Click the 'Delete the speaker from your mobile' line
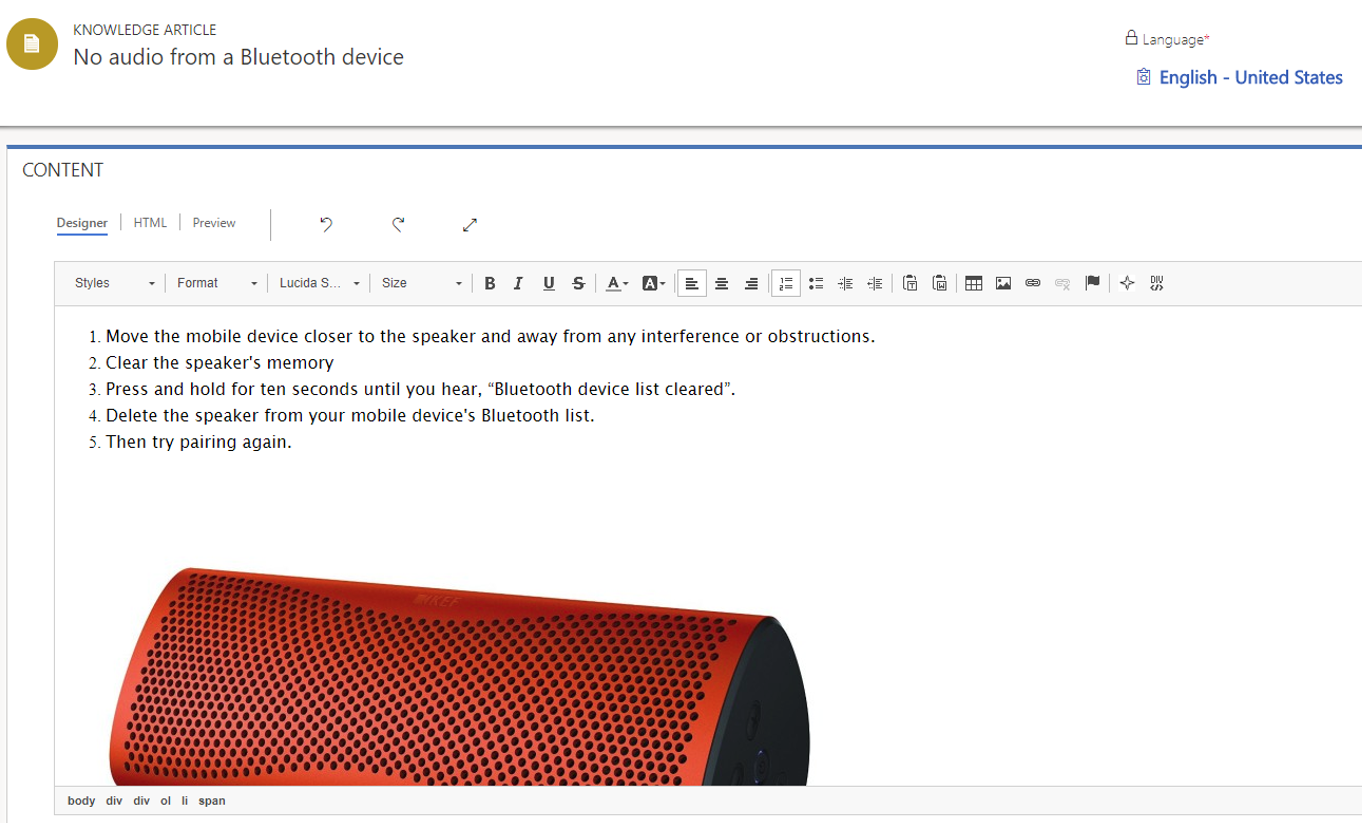The image size is (1362, 823). 350,415
